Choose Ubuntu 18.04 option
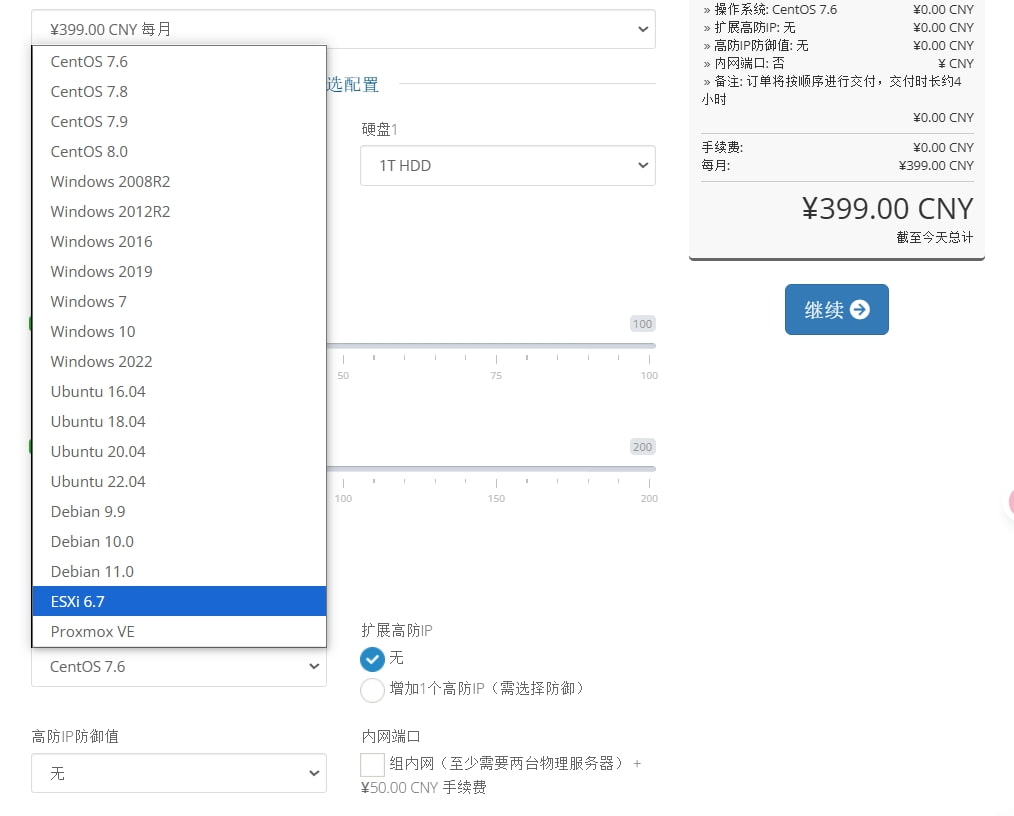The image size is (1014, 816). tap(179, 422)
